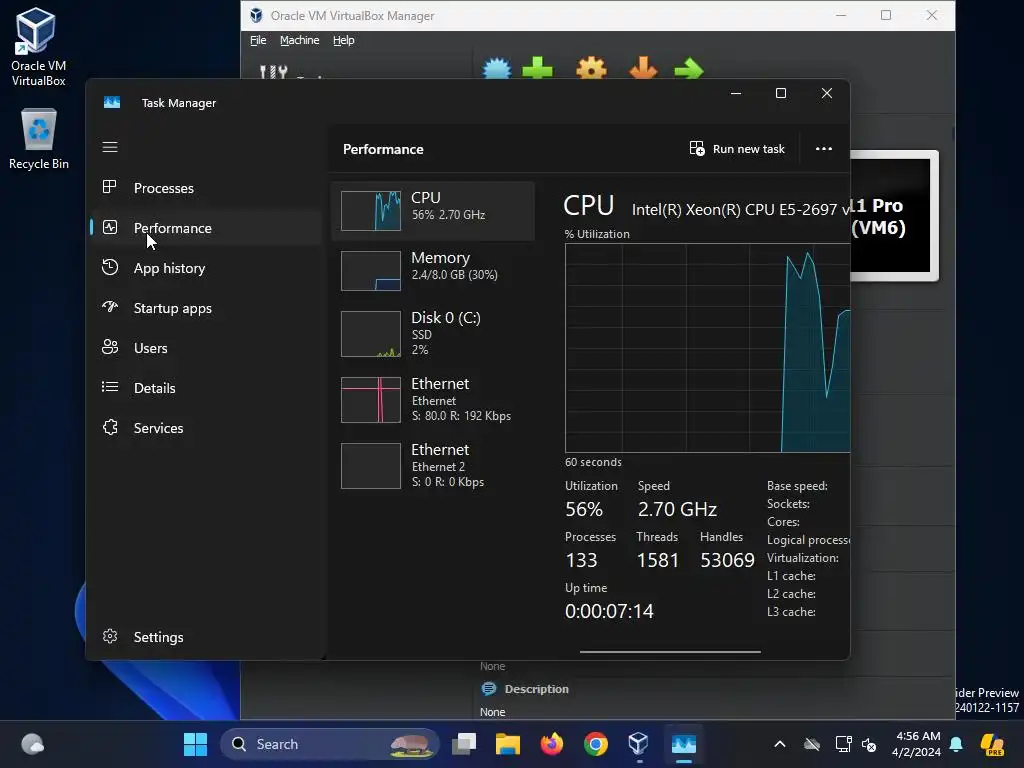This screenshot has height=768, width=1024.
Task: Select Ethernet 2 performance item
Action: click(x=433, y=466)
